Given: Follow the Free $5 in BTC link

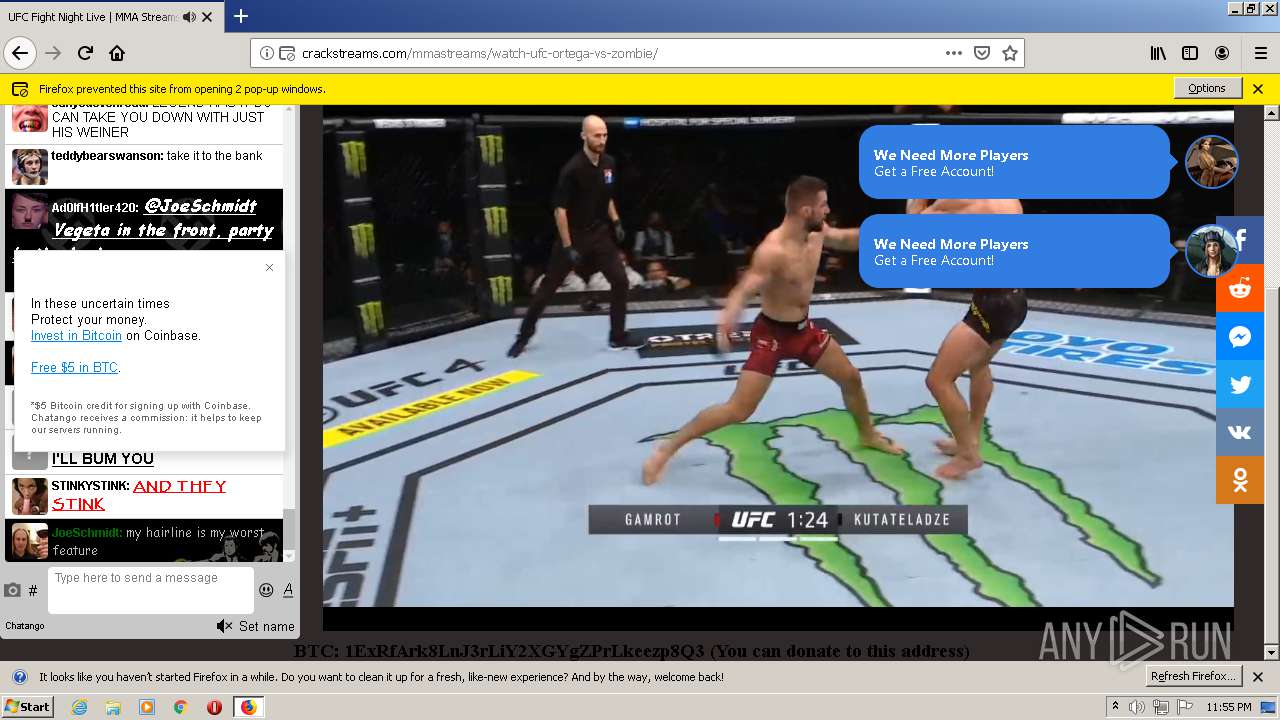Looking at the screenshot, I should (74, 368).
